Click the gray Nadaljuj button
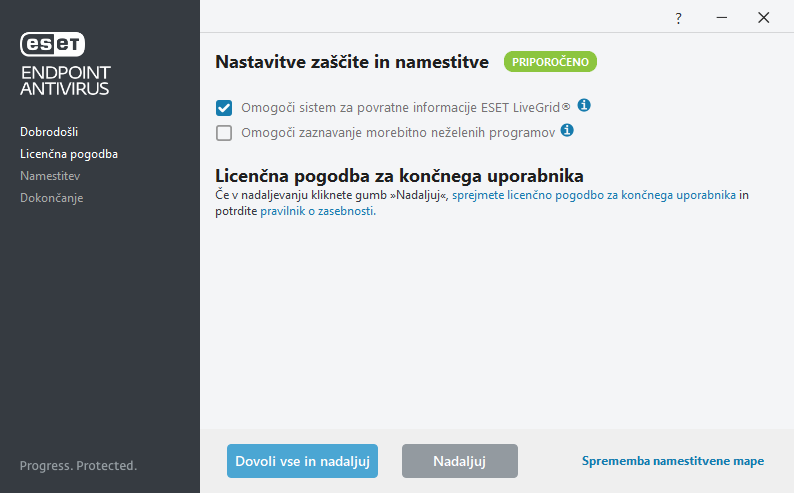The image size is (794, 493). tap(460, 461)
